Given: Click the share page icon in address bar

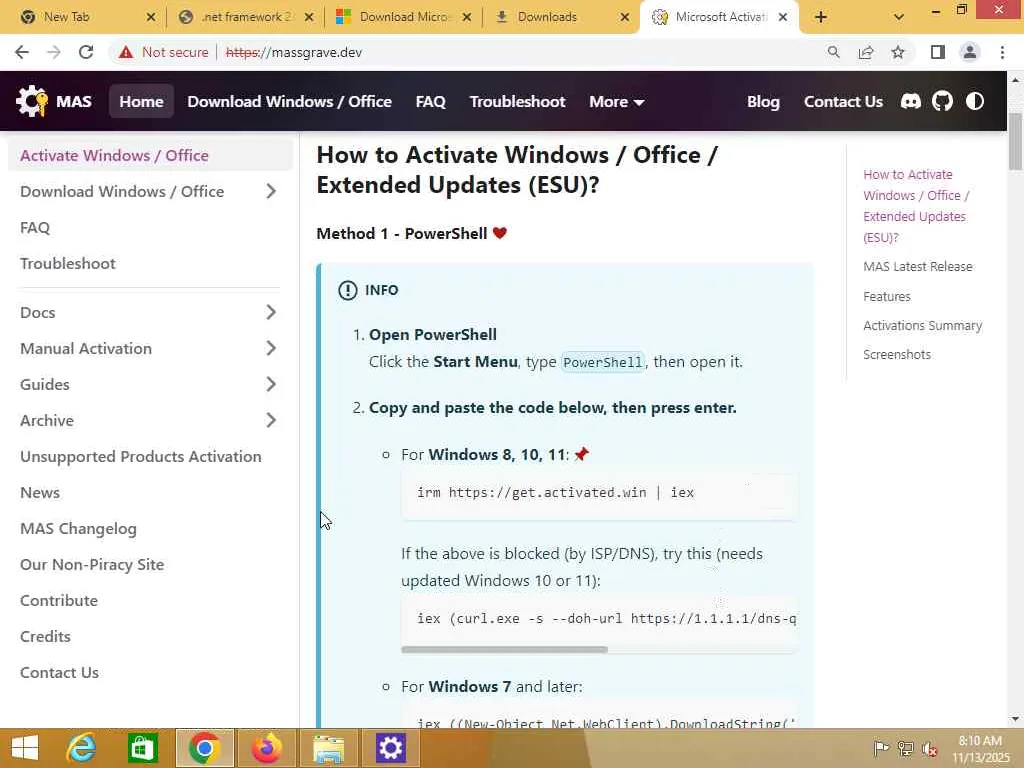Looking at the screenshot, I should click(866, 52).
